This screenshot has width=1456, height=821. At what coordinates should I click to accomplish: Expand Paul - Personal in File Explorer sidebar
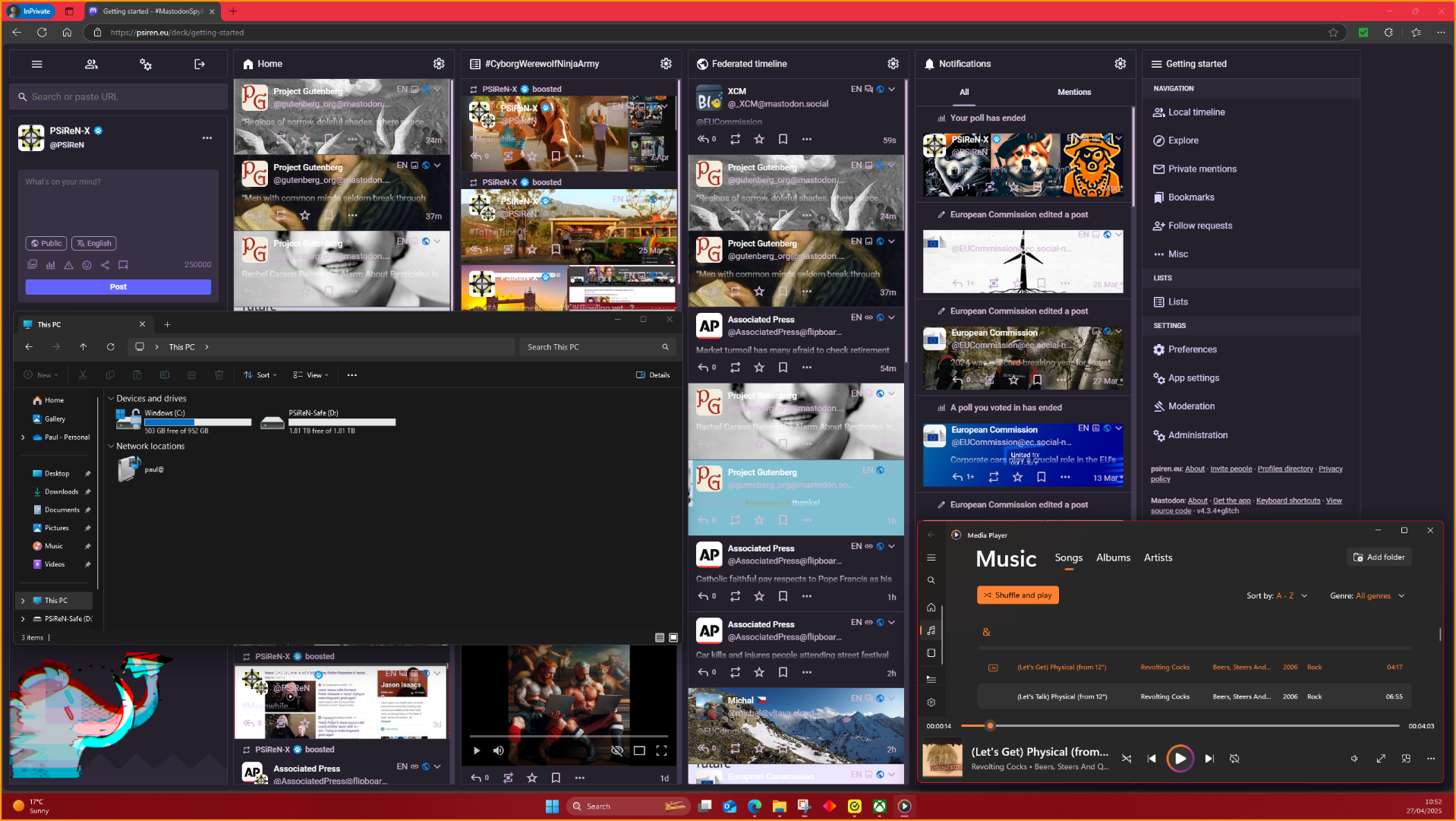click(23, 437)
